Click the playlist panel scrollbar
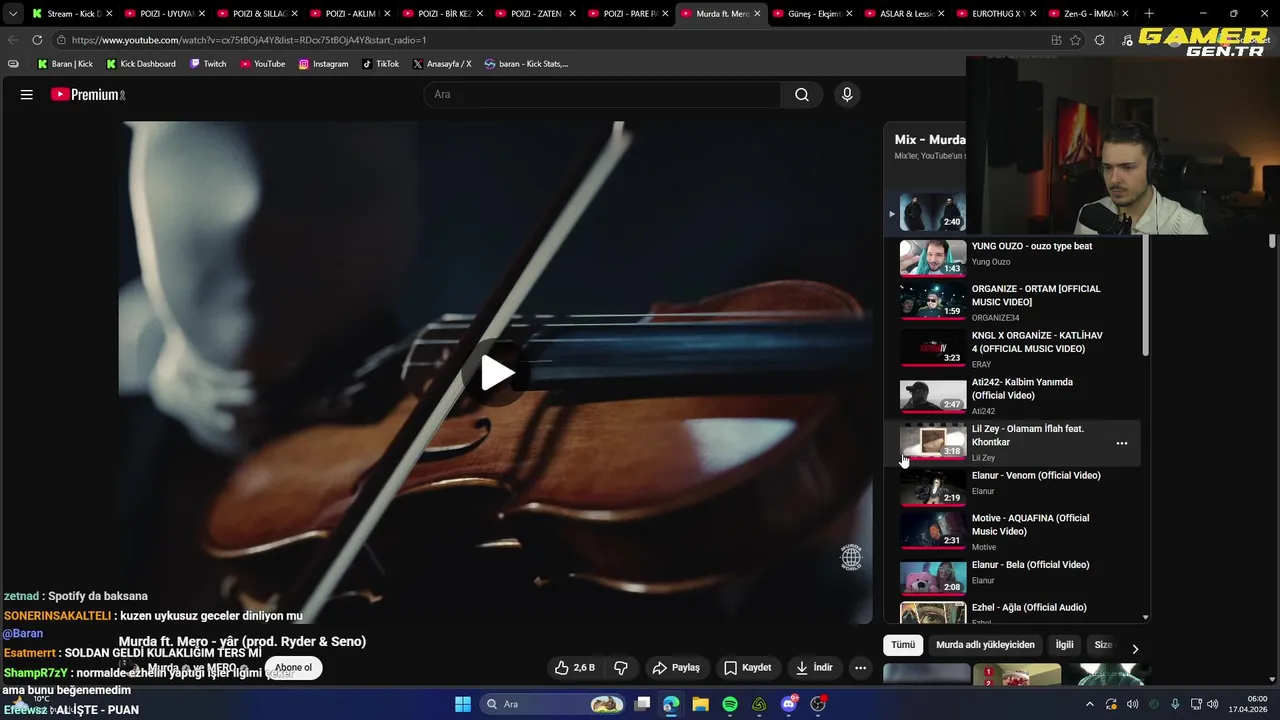 [x=1145, y=295]
